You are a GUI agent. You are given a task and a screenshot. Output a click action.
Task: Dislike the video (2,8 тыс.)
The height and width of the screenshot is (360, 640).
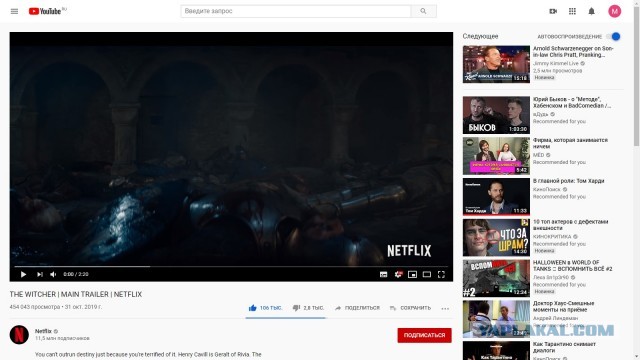click(308, 308)
